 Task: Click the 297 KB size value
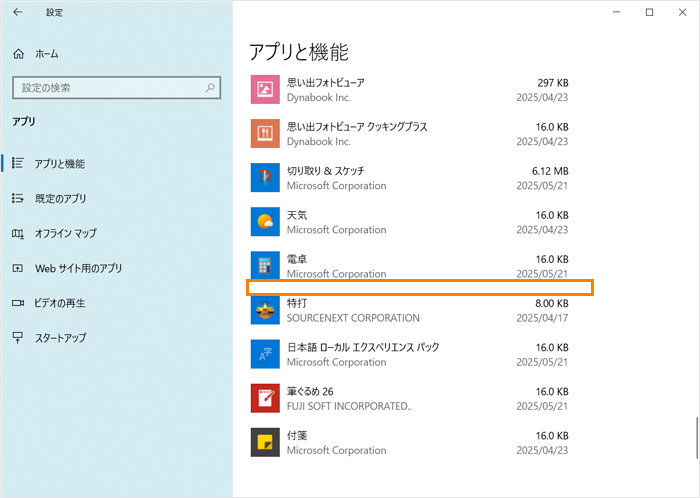[x=553, y=83]
